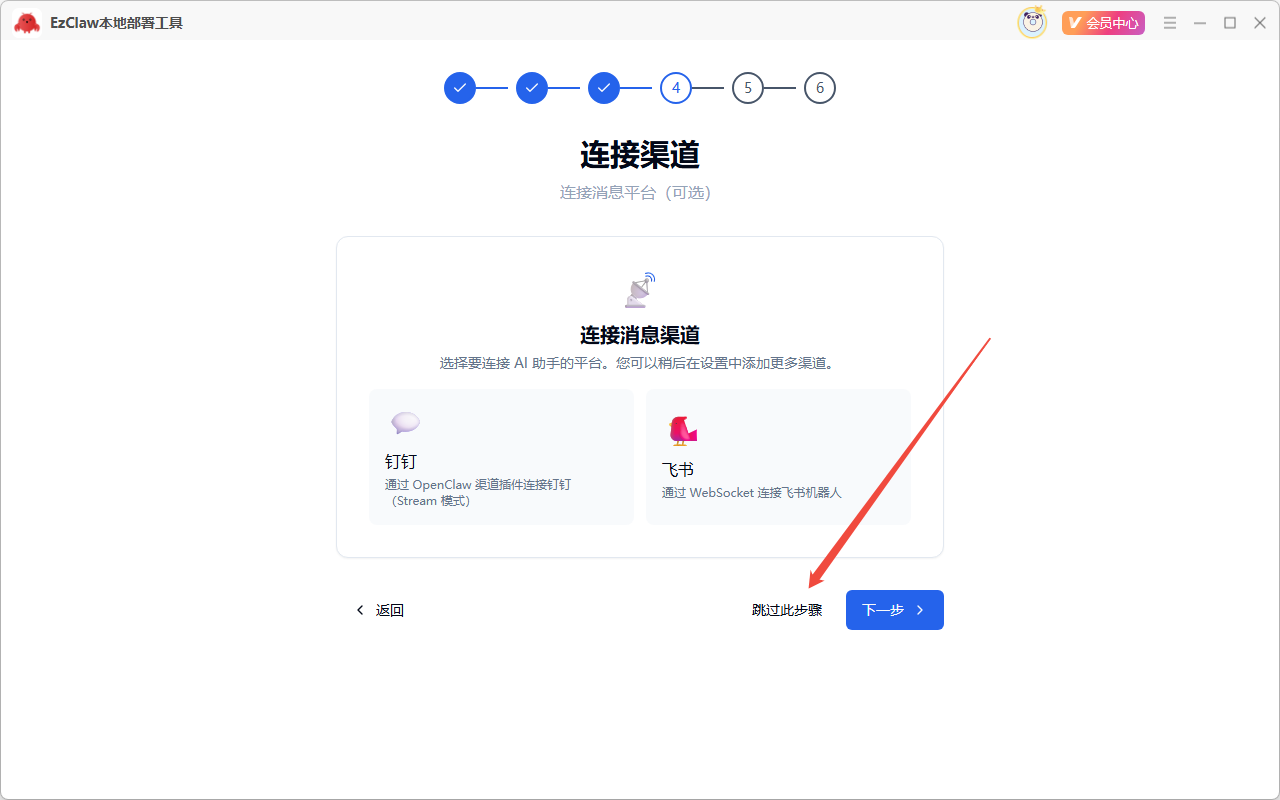Open the 会员中心 membership center
This screenshot has width=1280, height=800.
click(x=1103, y=22)
